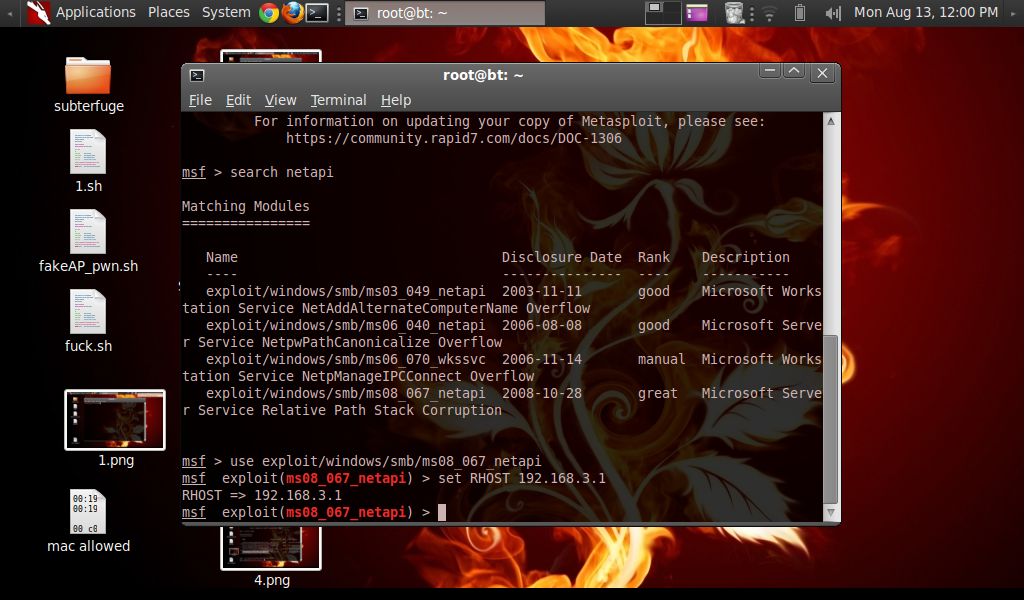Open the Places menu
This screenshot has width=1024, height=600.
tap(168, 12)
